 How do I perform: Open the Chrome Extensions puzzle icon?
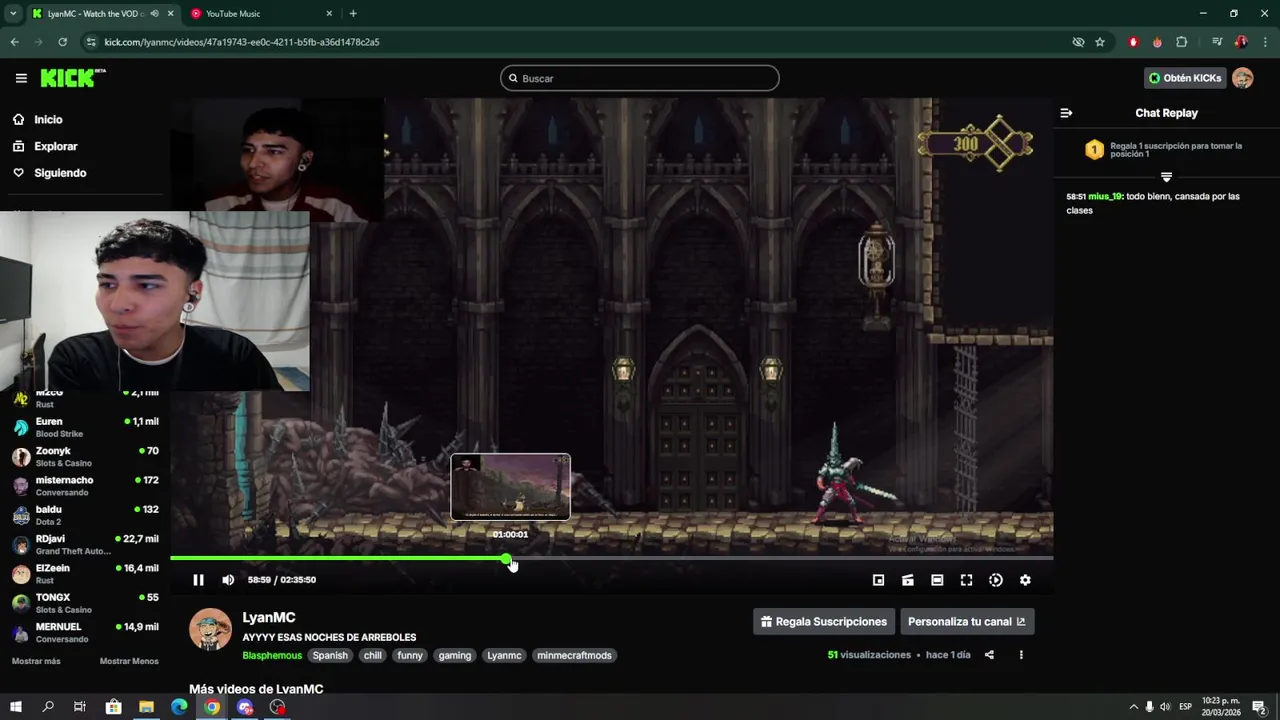1182,42
